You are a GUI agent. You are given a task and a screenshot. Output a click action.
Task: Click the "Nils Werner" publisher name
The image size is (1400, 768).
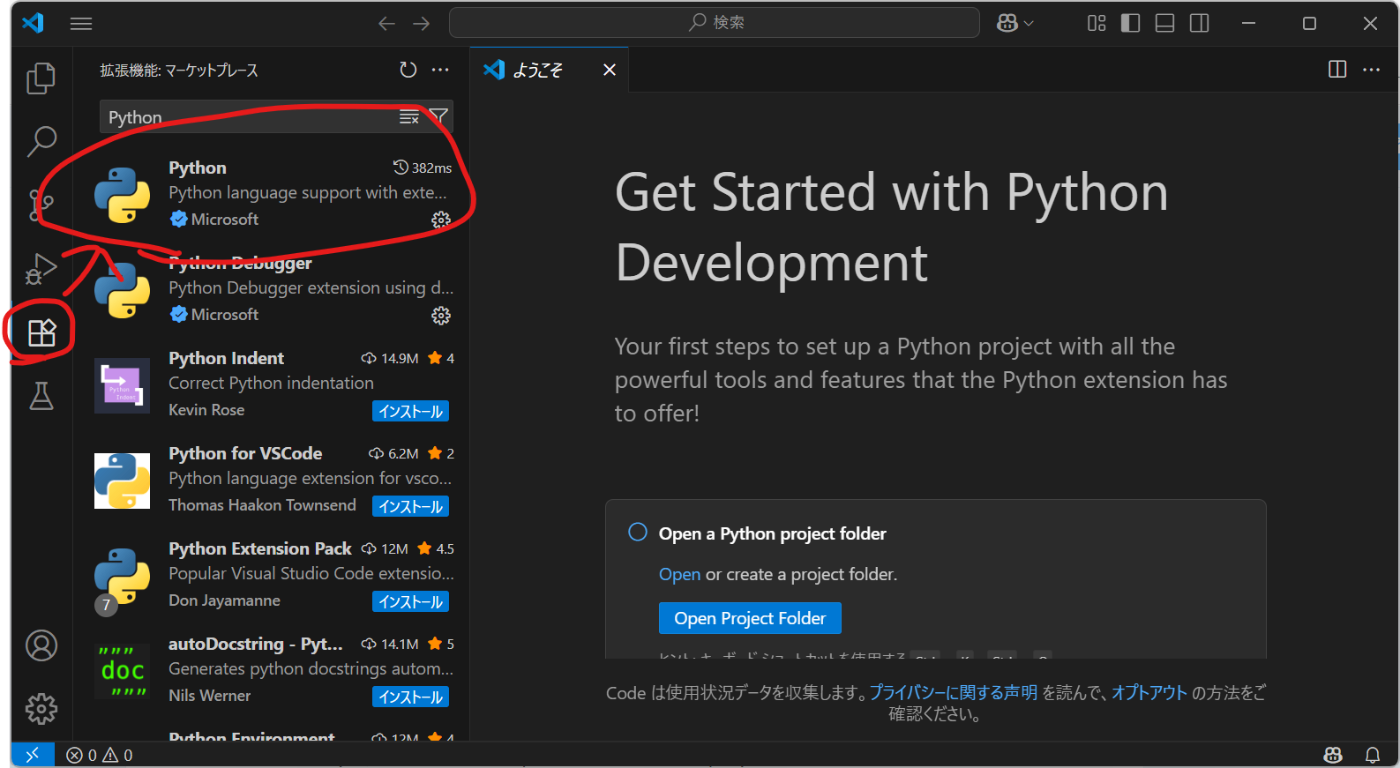tap(210, 696)
